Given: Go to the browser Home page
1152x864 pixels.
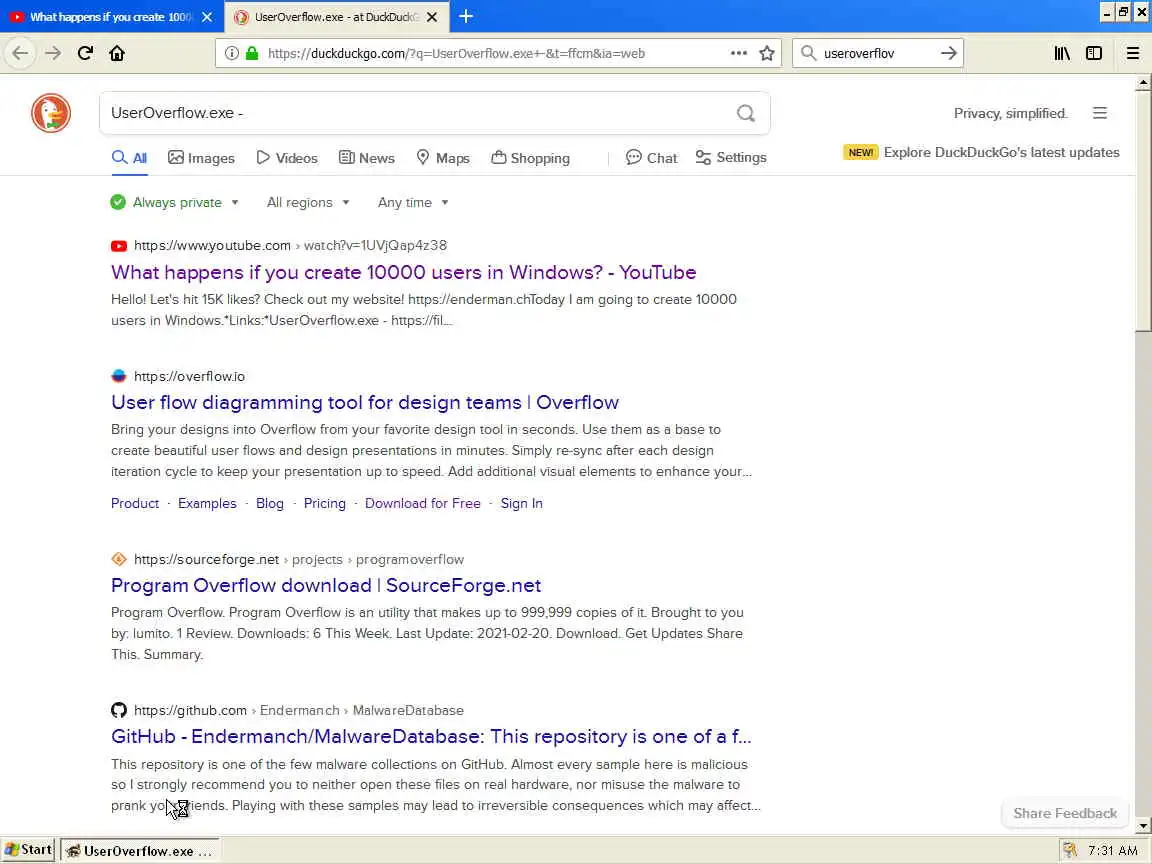Looking at the screenshot, I should tap(117, 53).
